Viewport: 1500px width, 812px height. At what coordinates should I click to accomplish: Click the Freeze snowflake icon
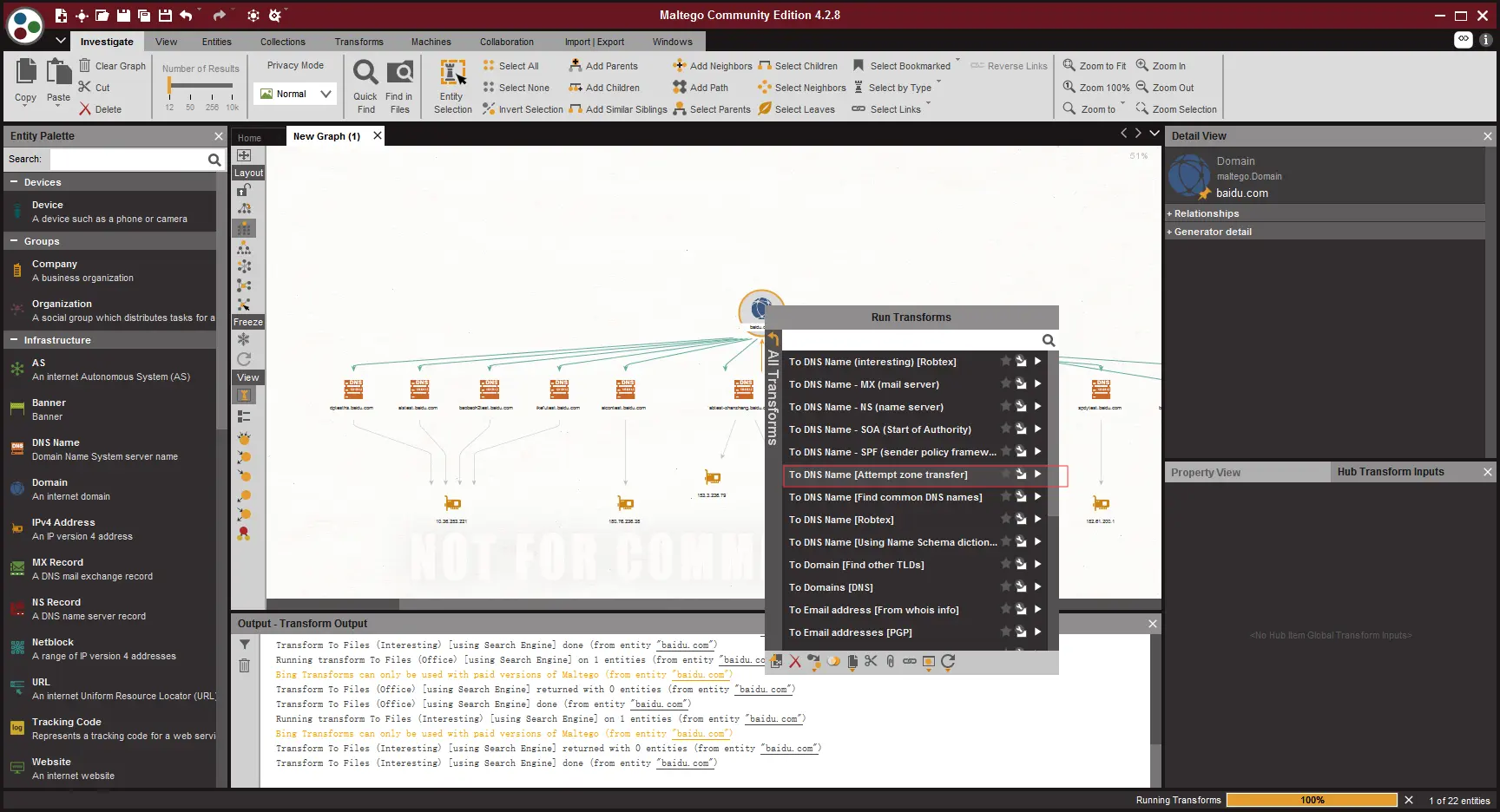(244, 339)
